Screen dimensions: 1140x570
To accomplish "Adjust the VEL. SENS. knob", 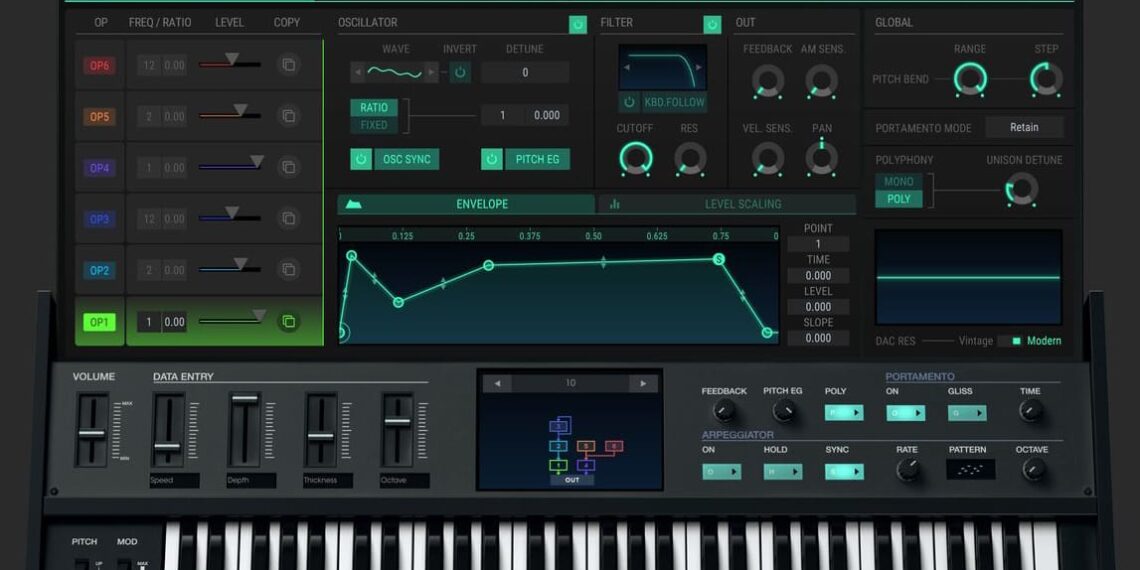I will [x=768, y=158].
